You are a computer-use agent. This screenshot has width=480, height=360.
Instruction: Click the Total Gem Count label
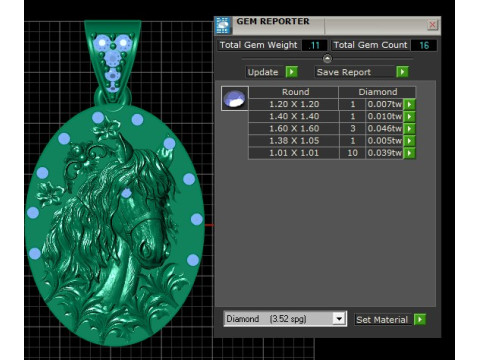click(370, 45)
